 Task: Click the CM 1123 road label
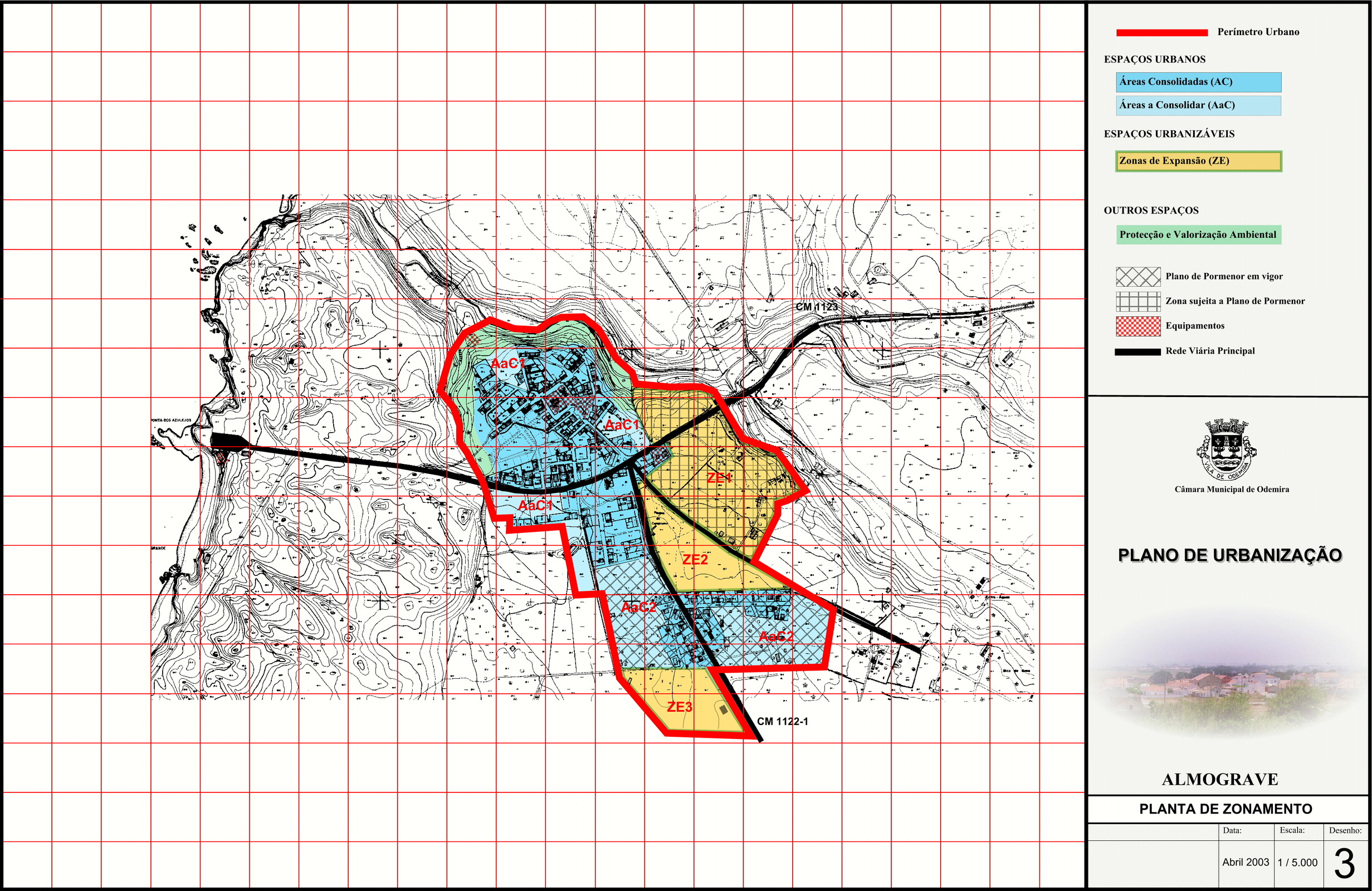(x=816, y=307)
